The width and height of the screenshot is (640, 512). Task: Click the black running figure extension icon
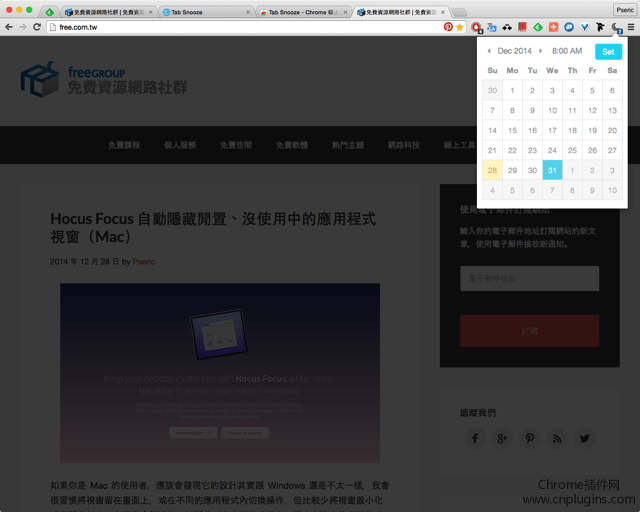click(x=600, y=27)
